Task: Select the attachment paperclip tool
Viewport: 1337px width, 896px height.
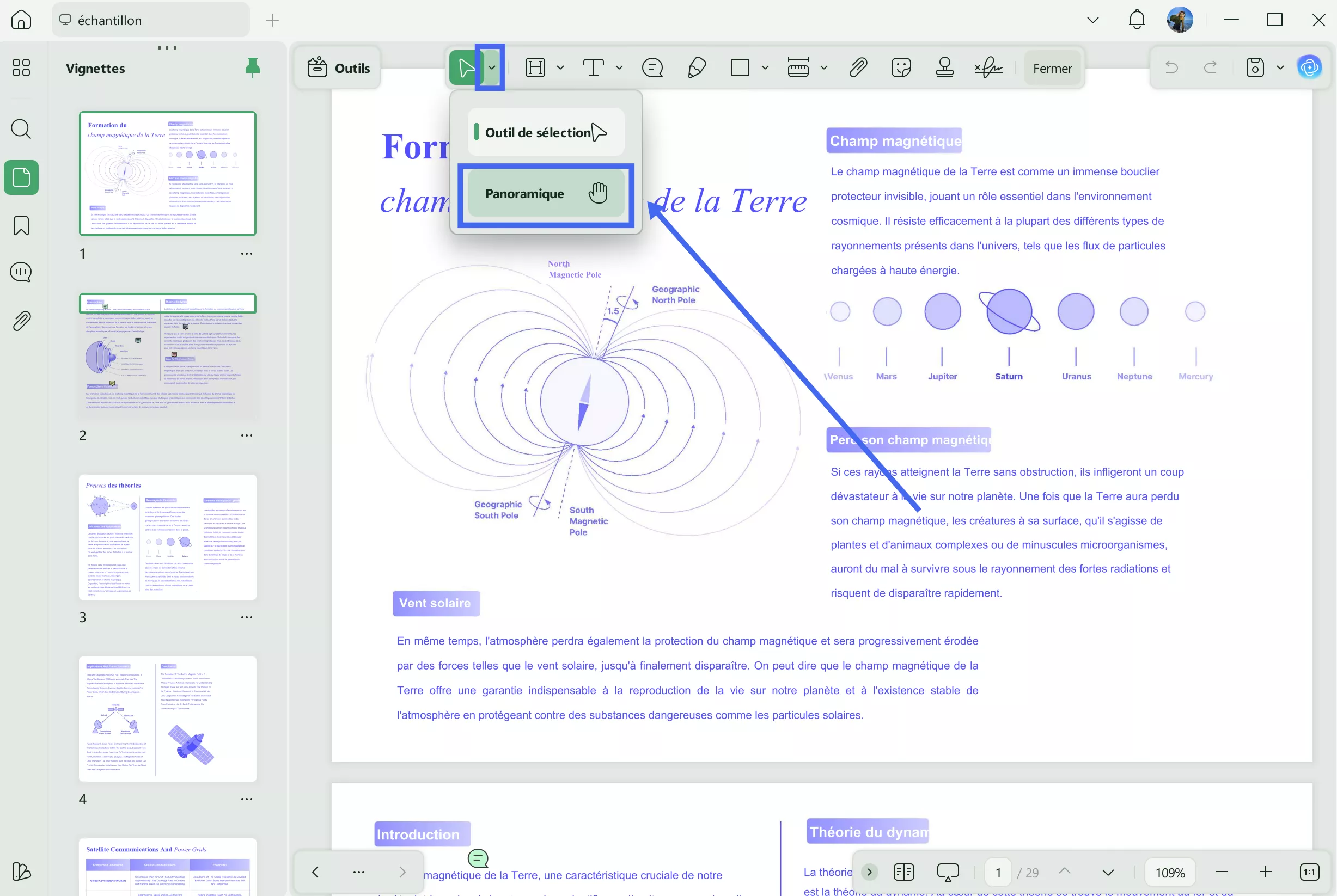Action: 858,67
